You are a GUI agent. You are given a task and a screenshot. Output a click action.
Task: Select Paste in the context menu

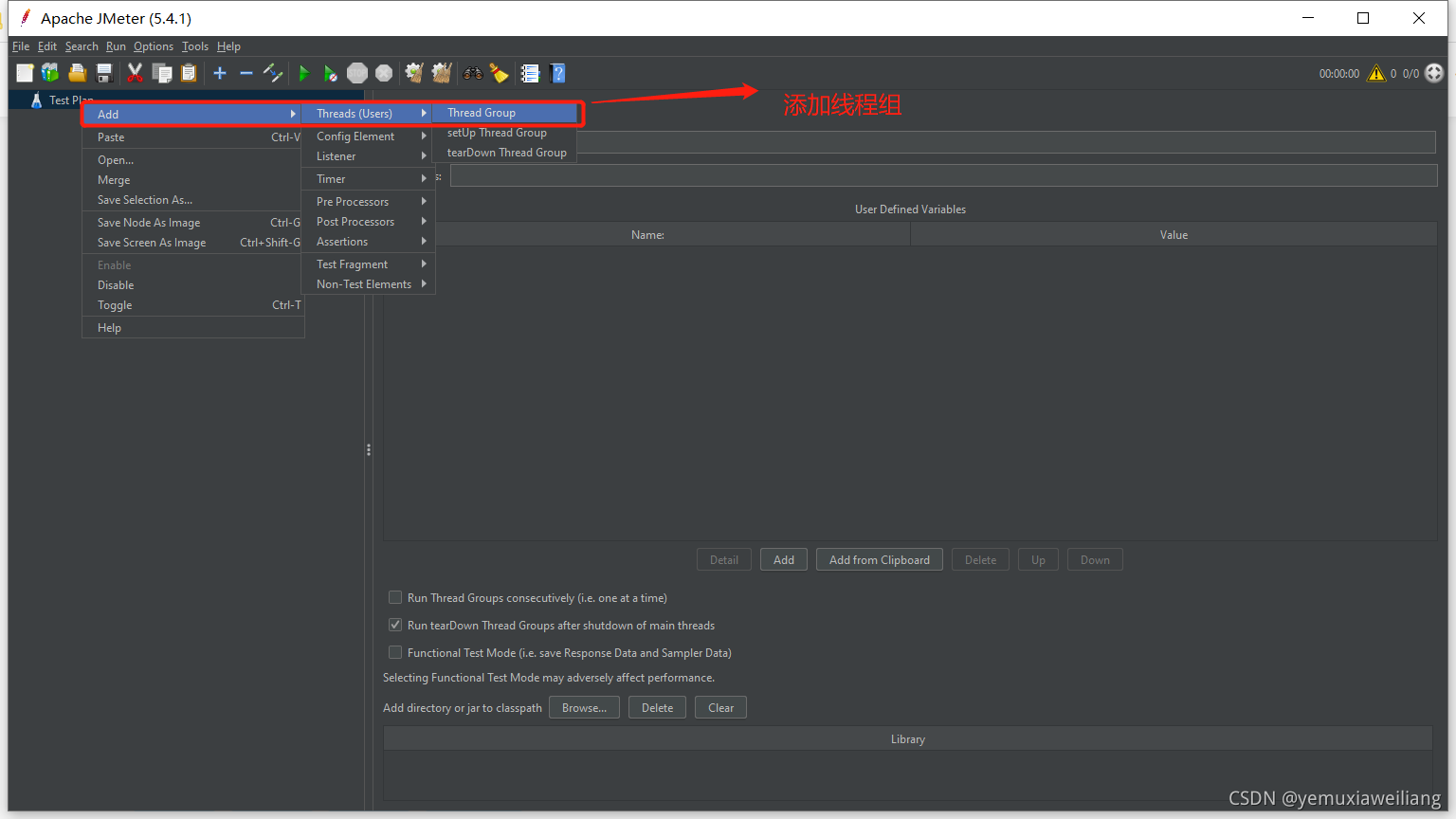[x=193, y=137]
